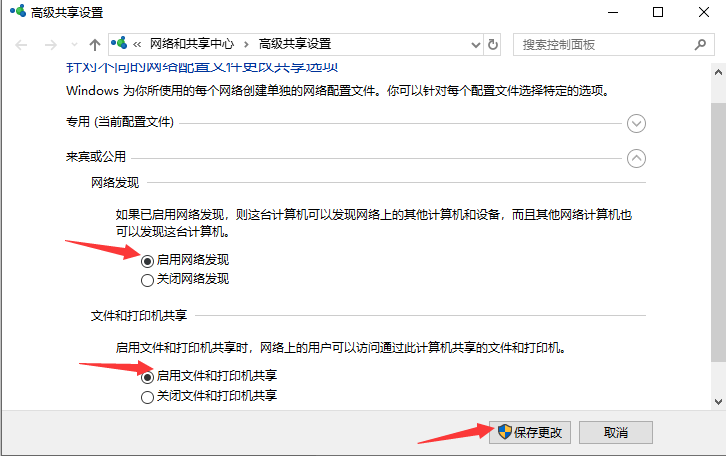Go to 网络和共享中心 breadcrumb
726x456 pixels.
pyautogui.click(x=191, y=44)
